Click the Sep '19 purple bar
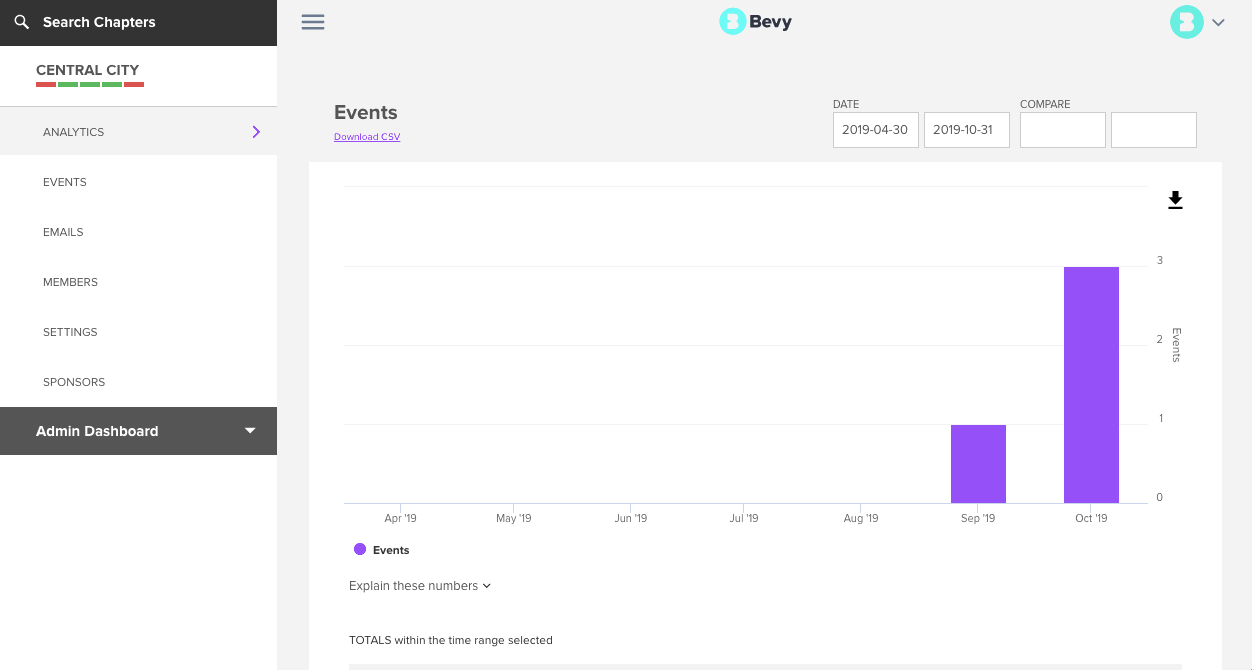Viewport: 1252px width, 670px height. pos(978,464)
